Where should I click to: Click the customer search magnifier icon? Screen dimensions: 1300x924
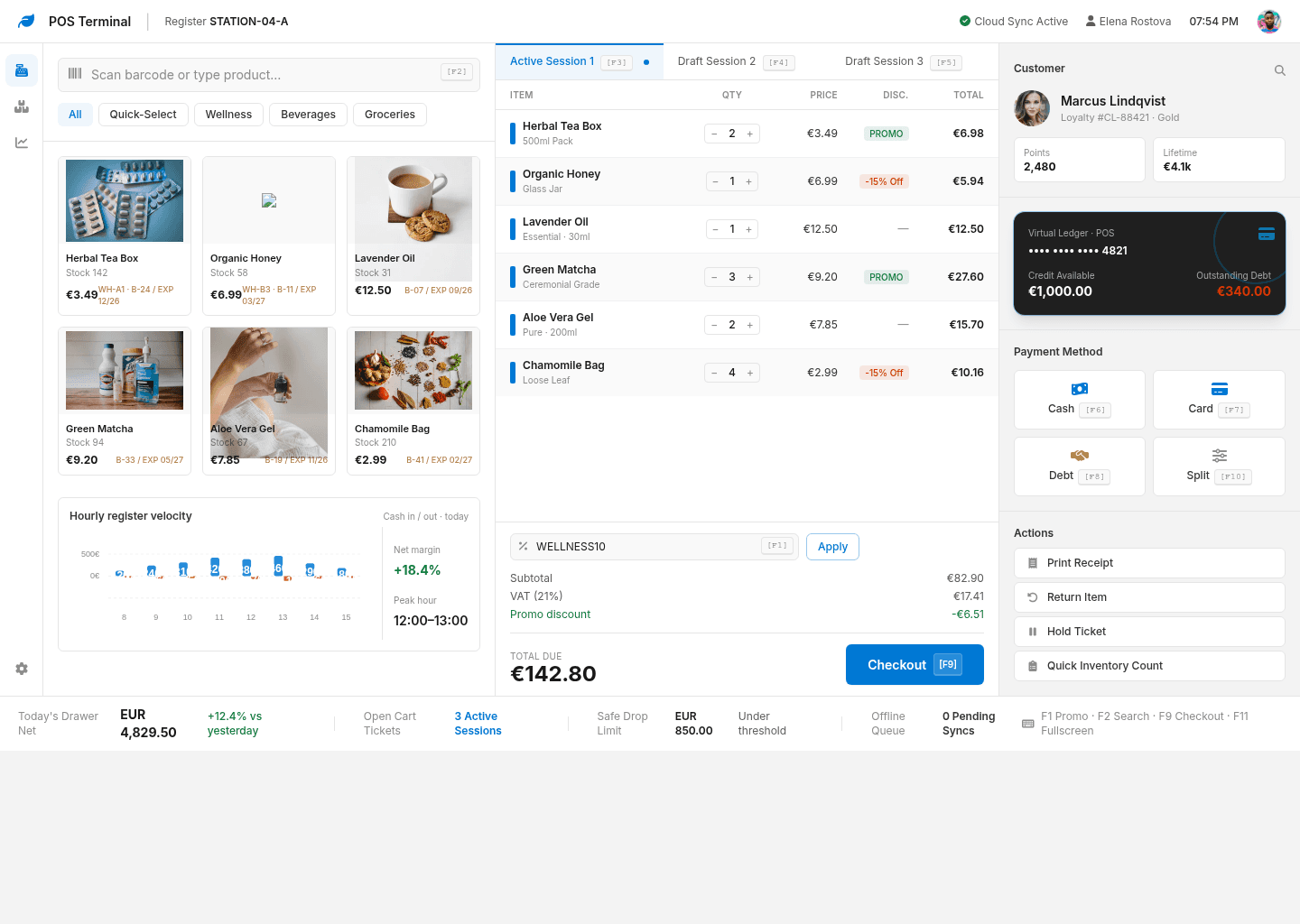pos(1279,70)
